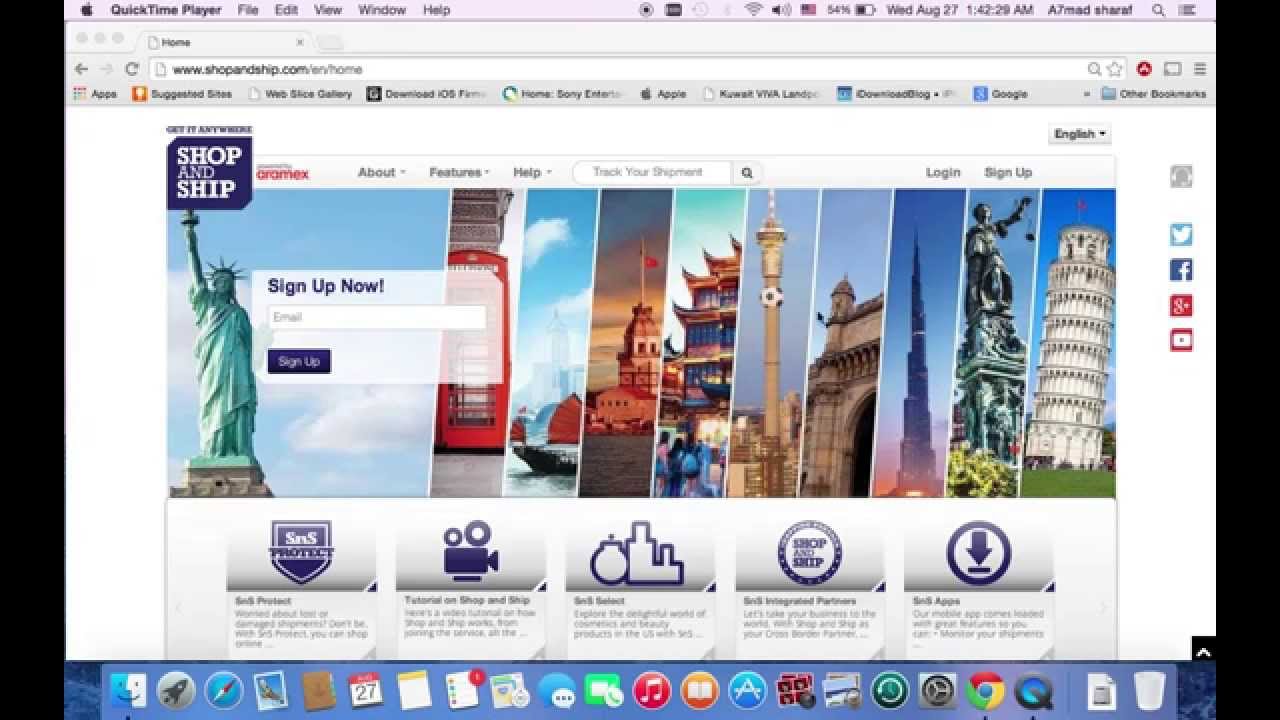Click the purple Sign Up button
The image size is (1280, 720).
point(299,362)
